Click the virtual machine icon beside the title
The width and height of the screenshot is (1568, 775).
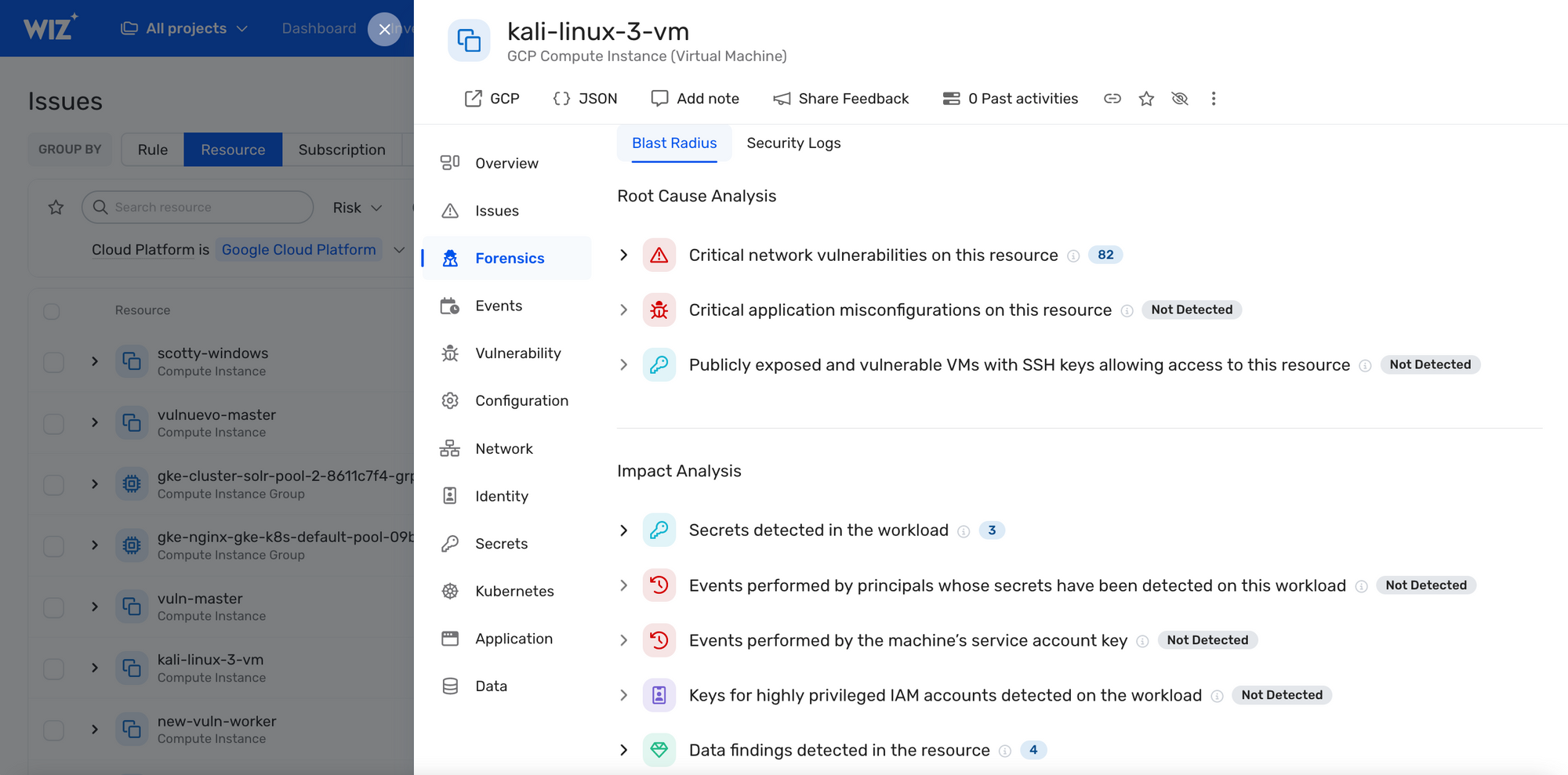click(x=469, y=40)
